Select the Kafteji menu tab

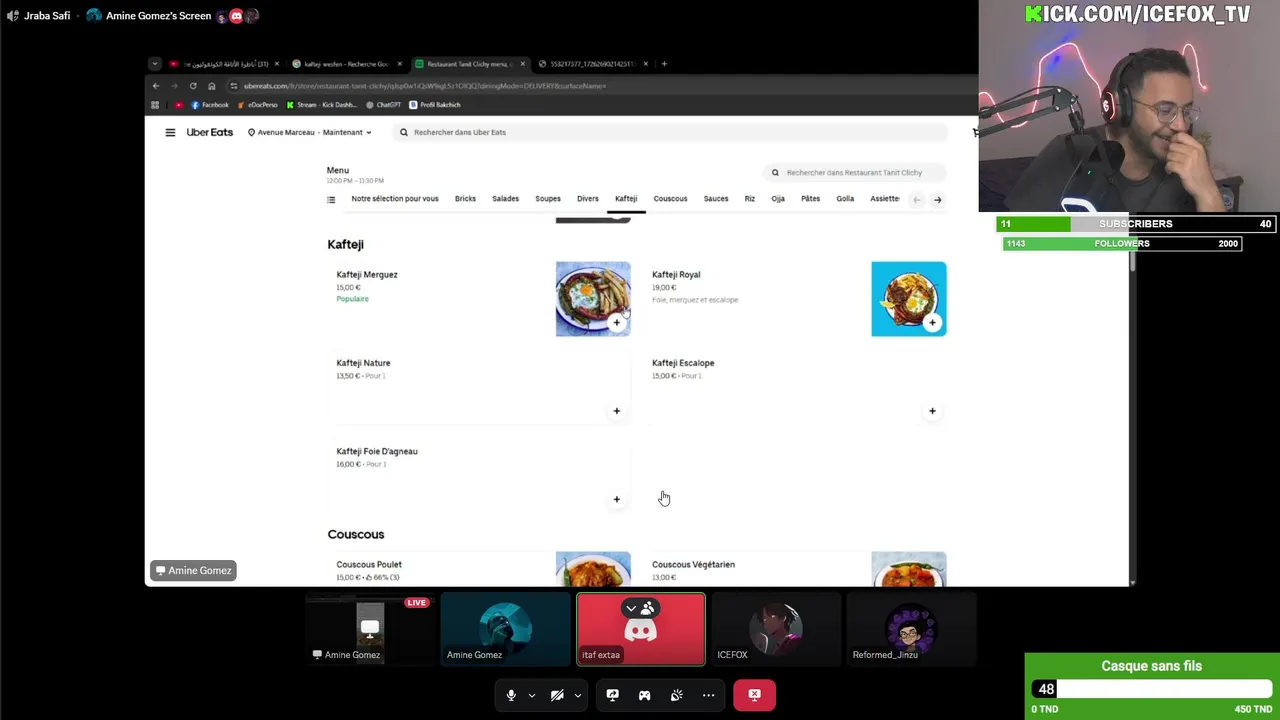(x=626, y=199)
